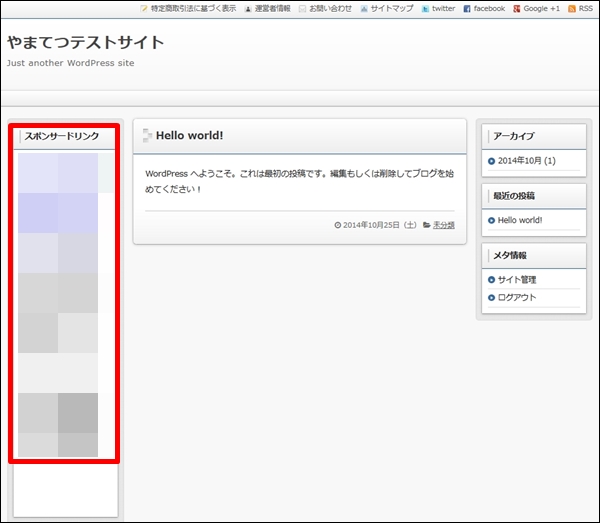Click the Google +1 icon
Viewport: 600px width, 523px height.
tap(517, 9)
